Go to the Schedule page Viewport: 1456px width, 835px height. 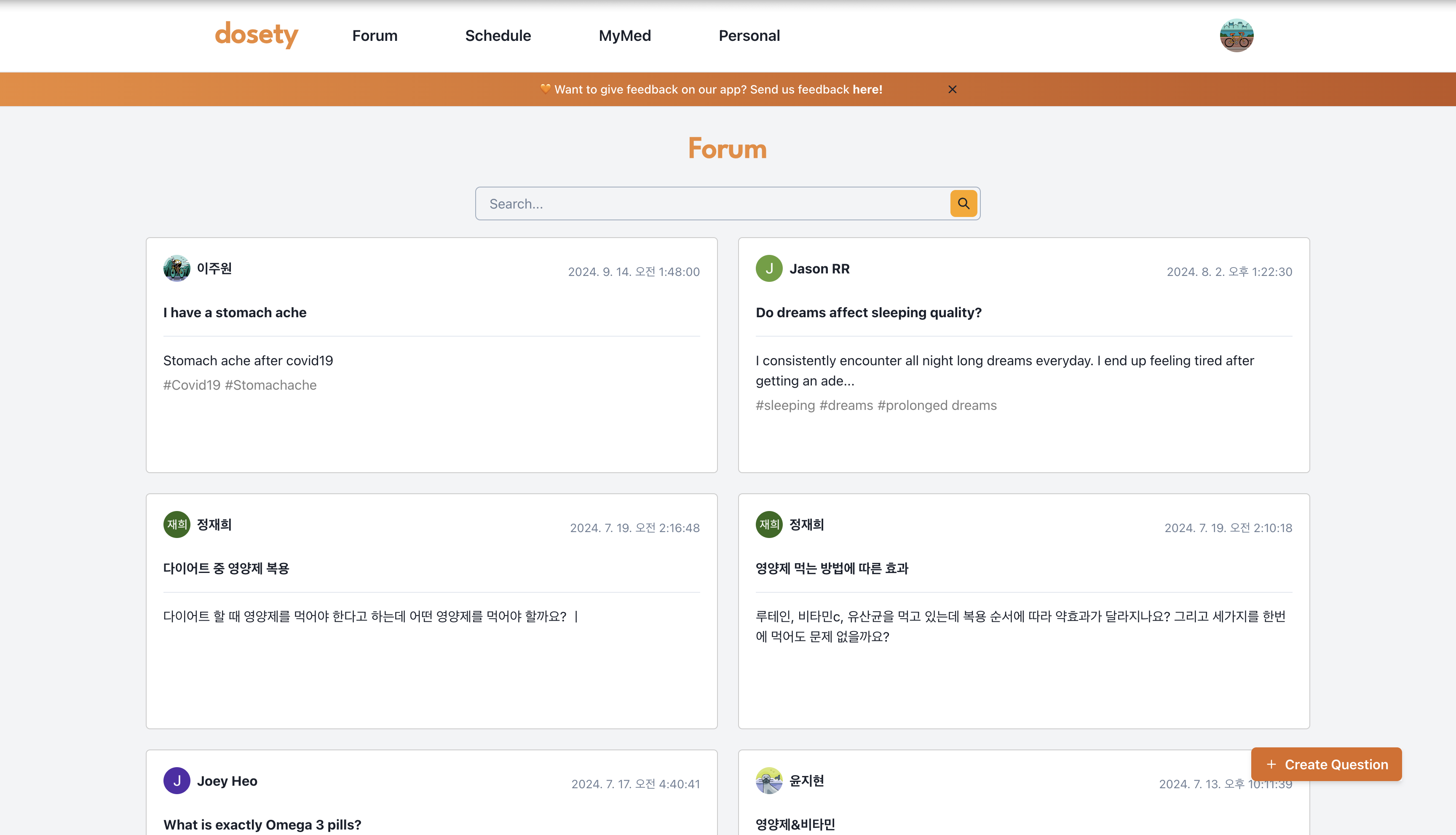(498, 35)
